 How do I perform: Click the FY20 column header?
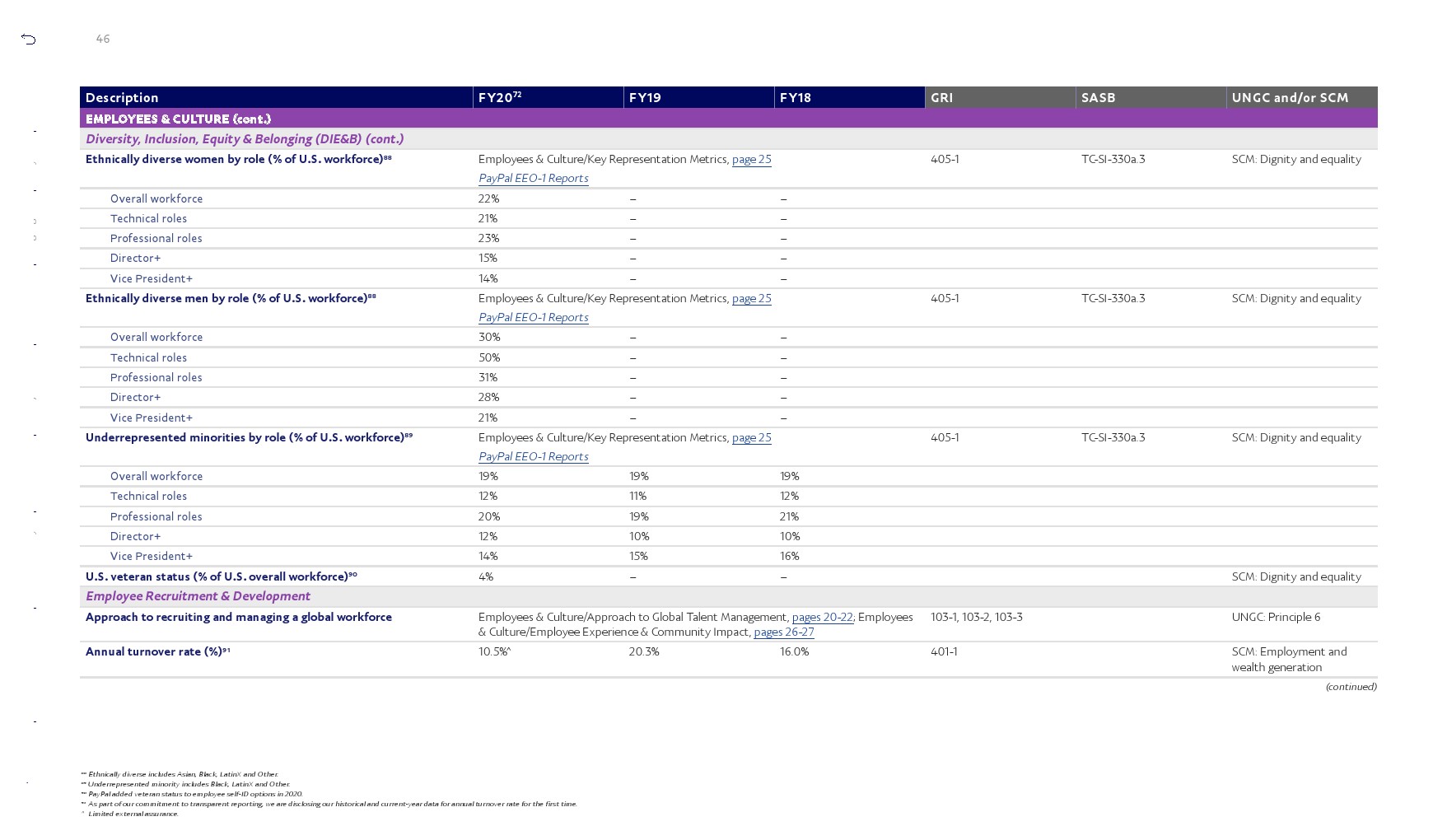tap(499, 98)
